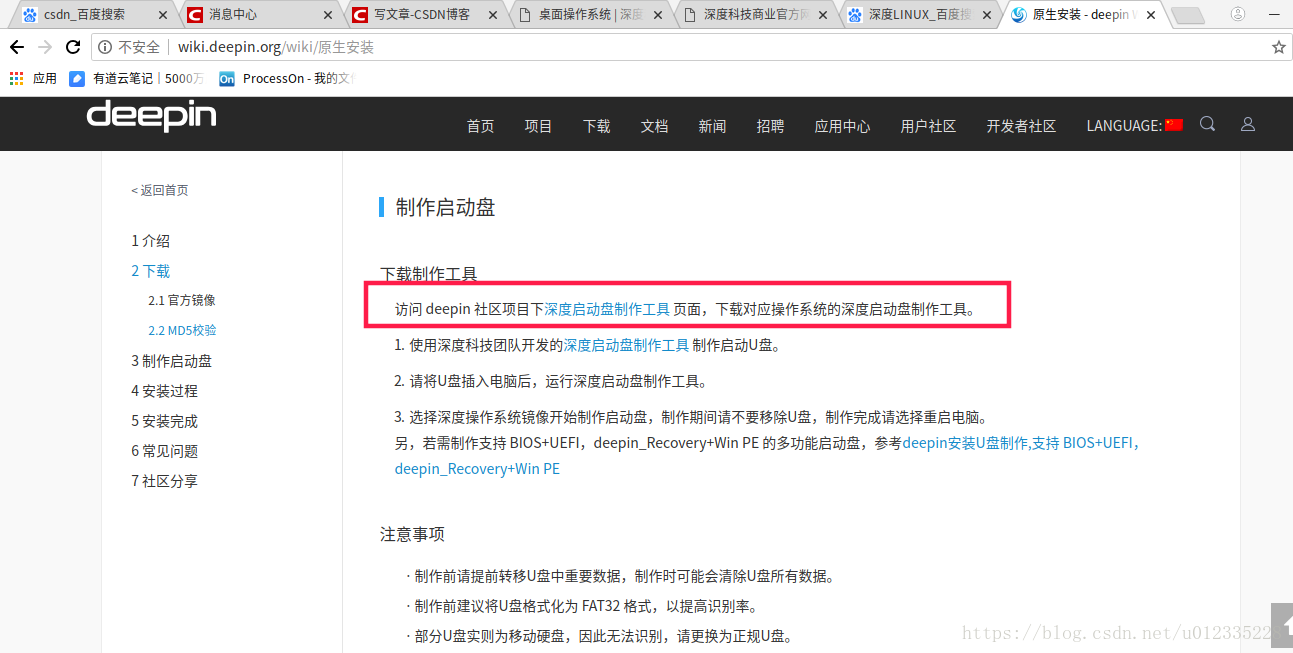Jump to subsection 2.1 官方镜像

point(182,300)
